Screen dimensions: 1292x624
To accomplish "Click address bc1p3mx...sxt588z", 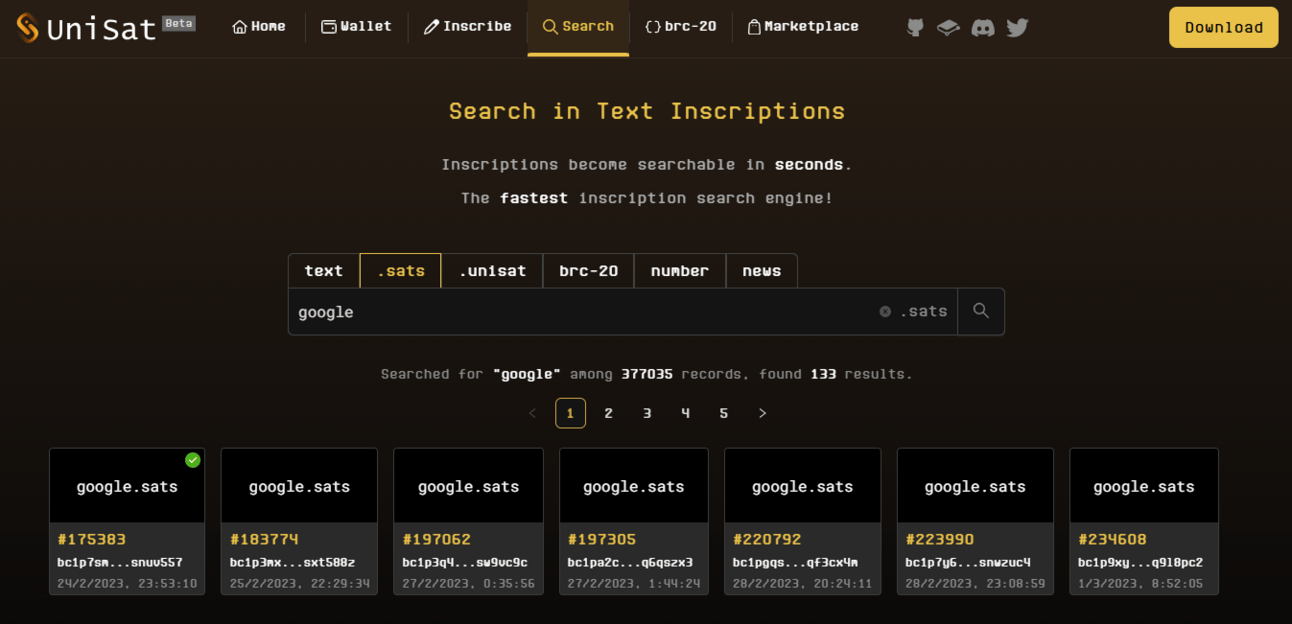I will pyautogui.click(x=292, y=563).
